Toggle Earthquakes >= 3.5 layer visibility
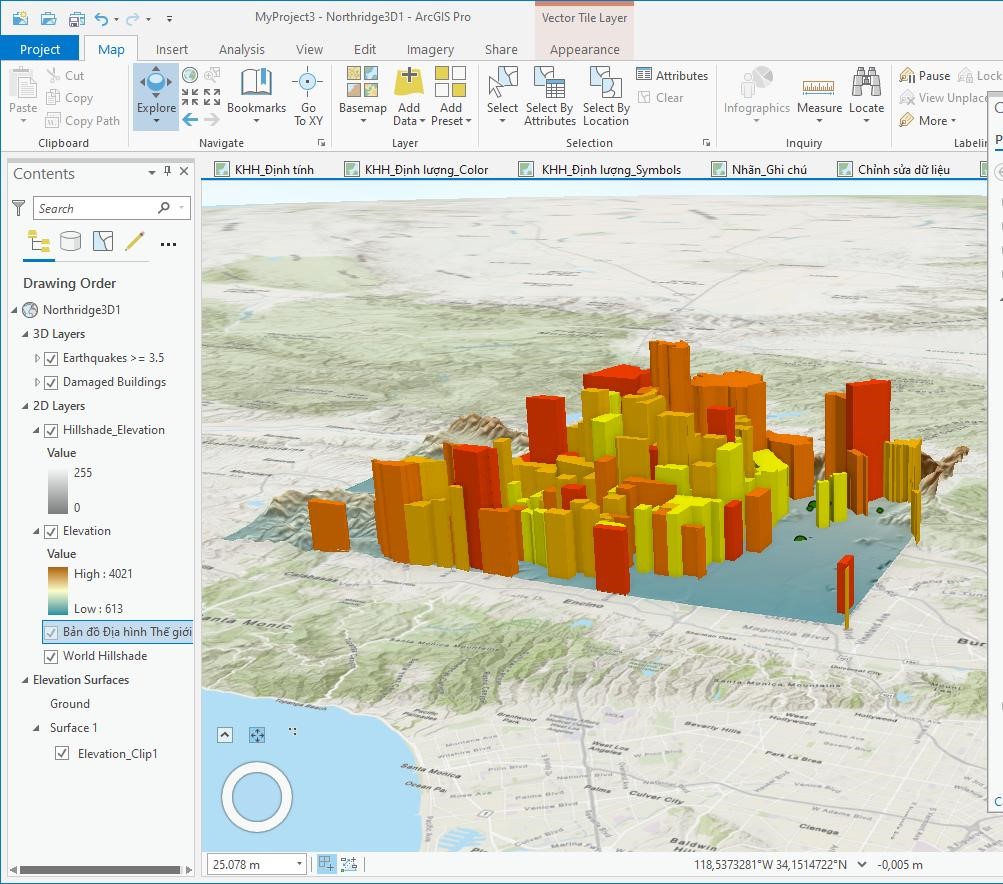1003x884 pixels. (x=51, y=358)
